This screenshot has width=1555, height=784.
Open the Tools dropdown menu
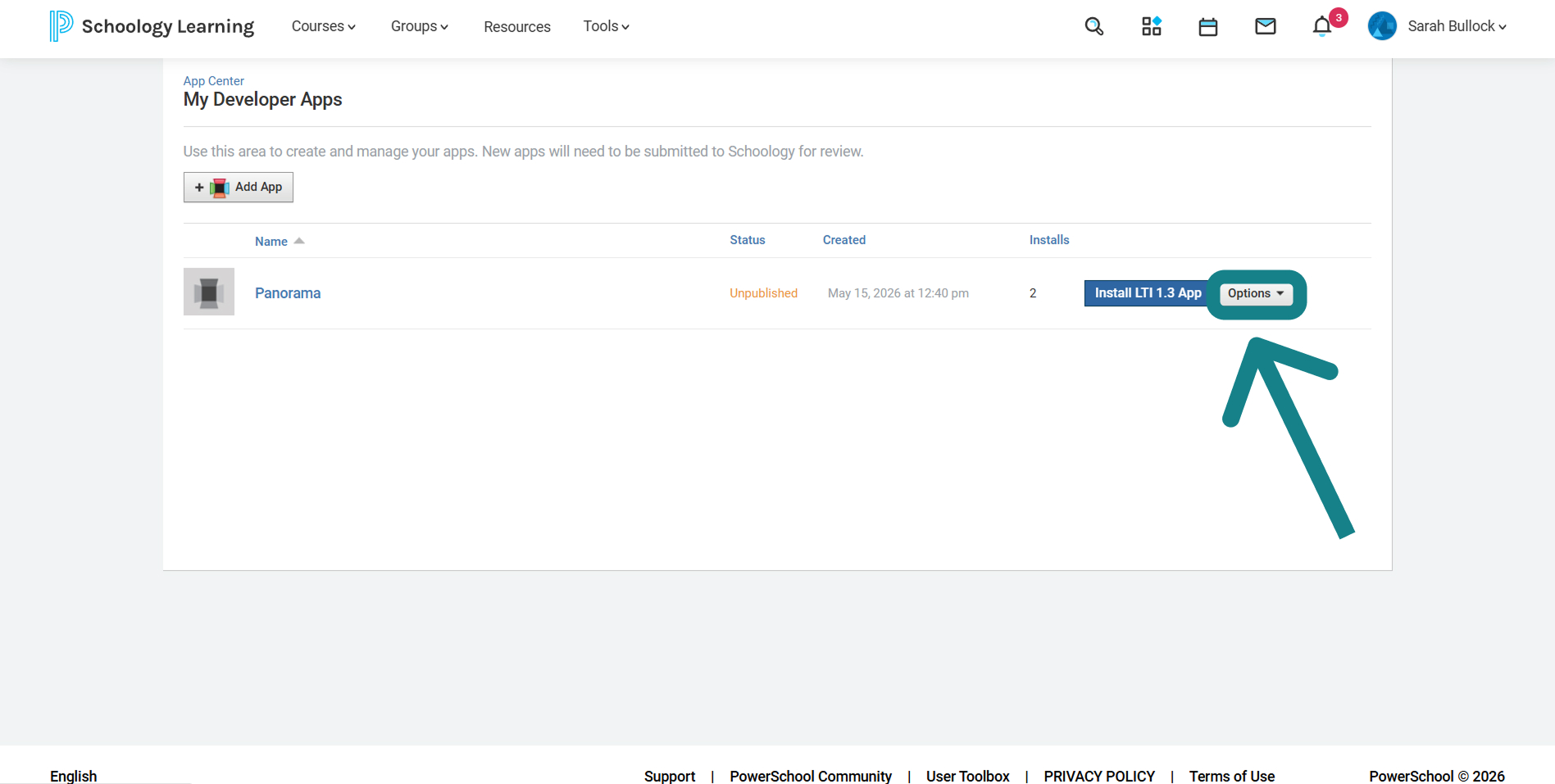click(606, 26)
